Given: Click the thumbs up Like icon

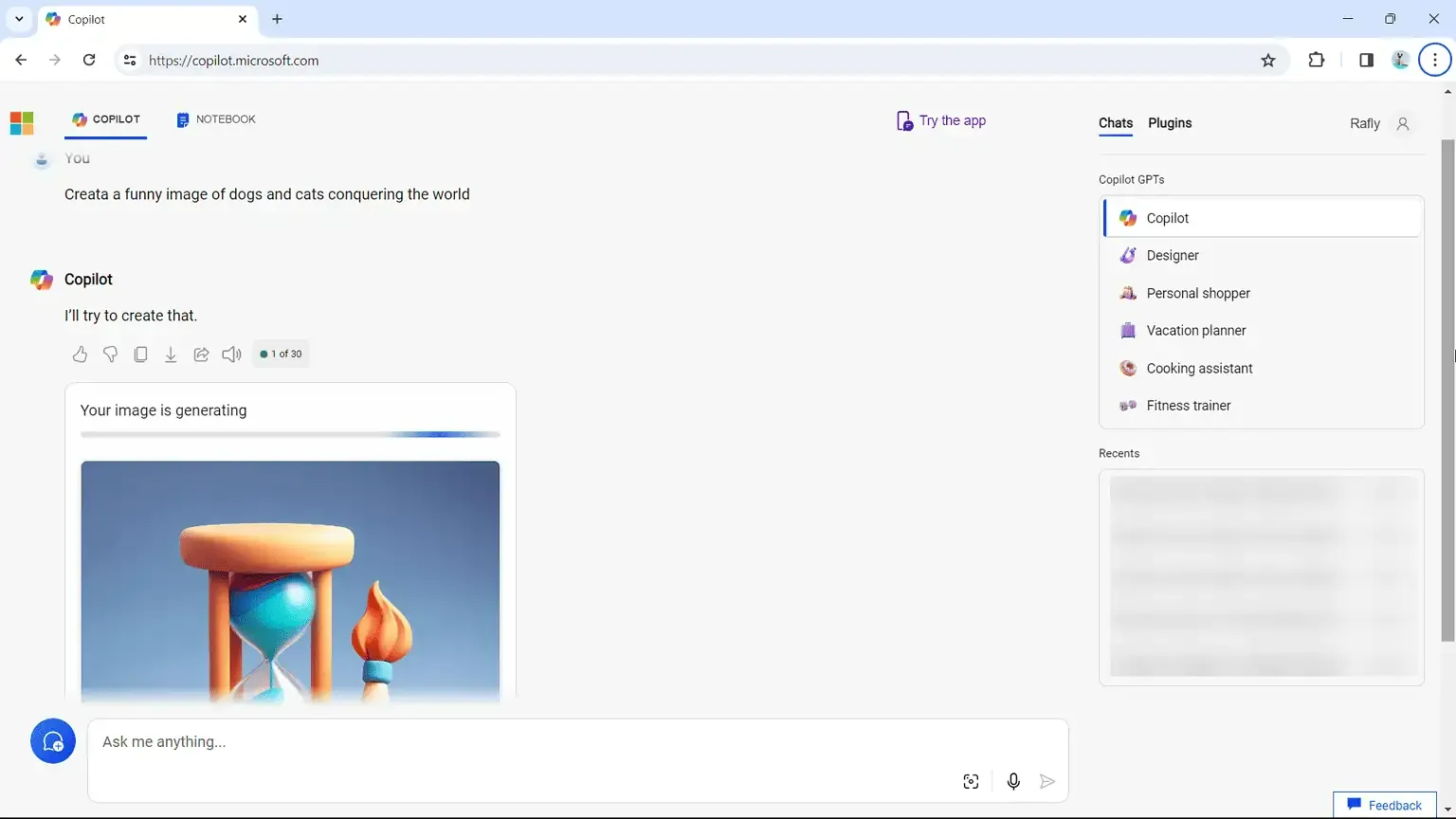Looking at the screenshot, I should (x=80, y=355).
